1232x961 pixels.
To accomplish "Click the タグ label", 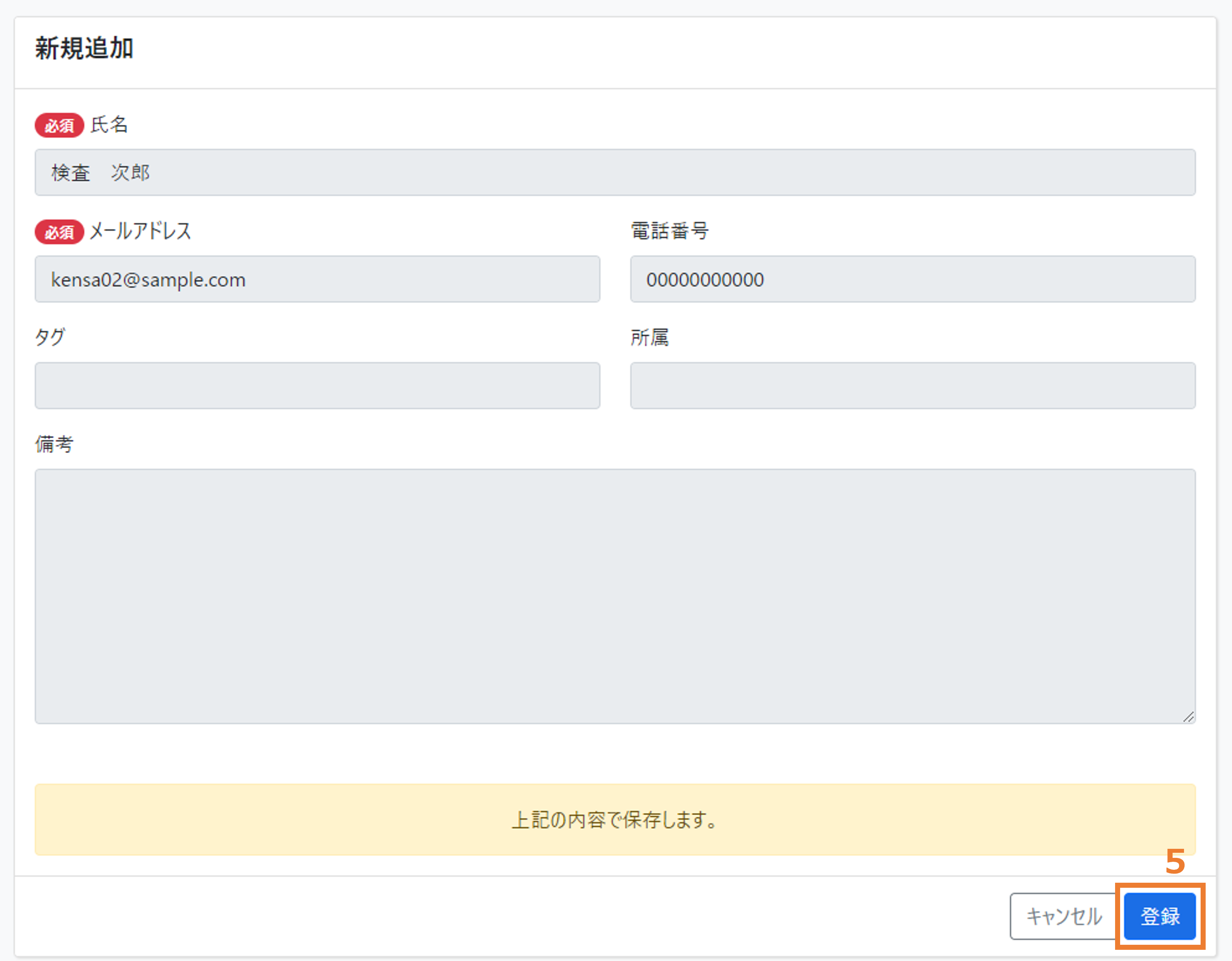I will click(50, 337).
